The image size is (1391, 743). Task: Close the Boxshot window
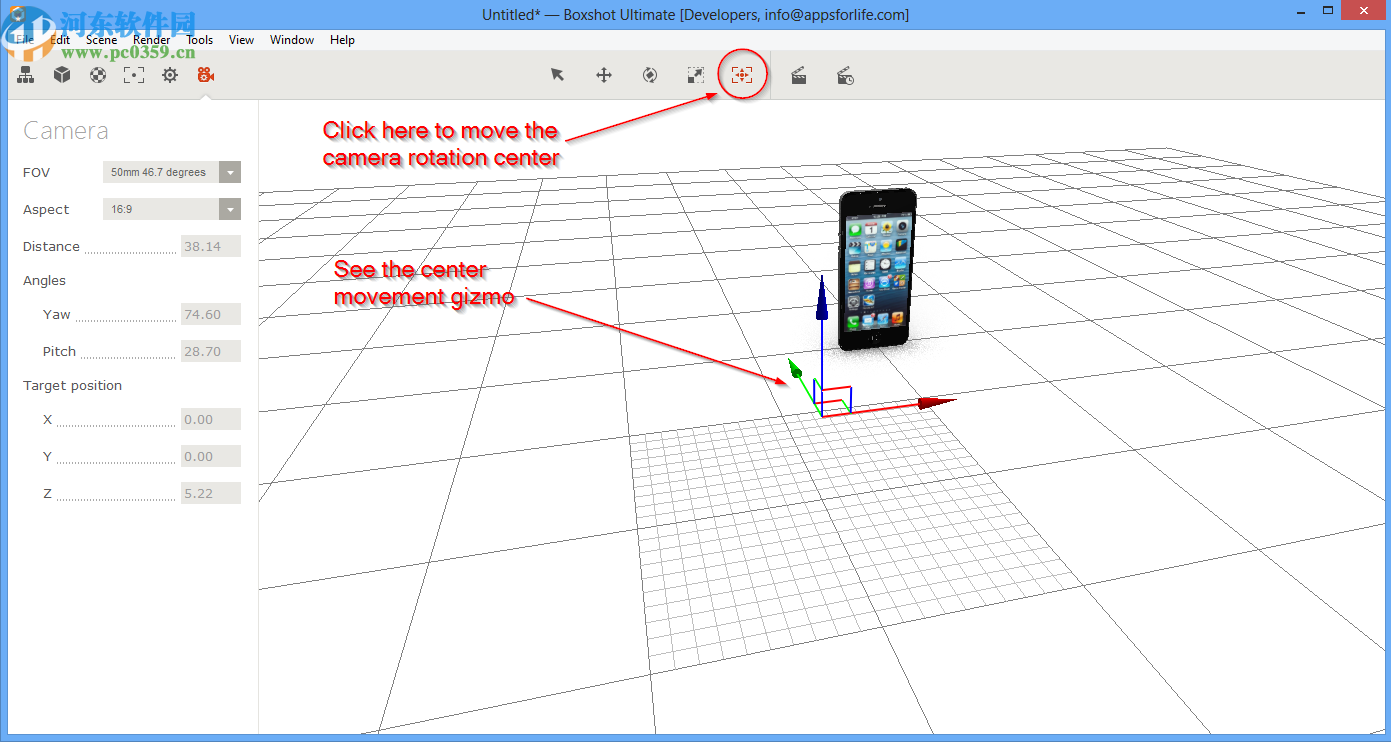[1365, 10]
